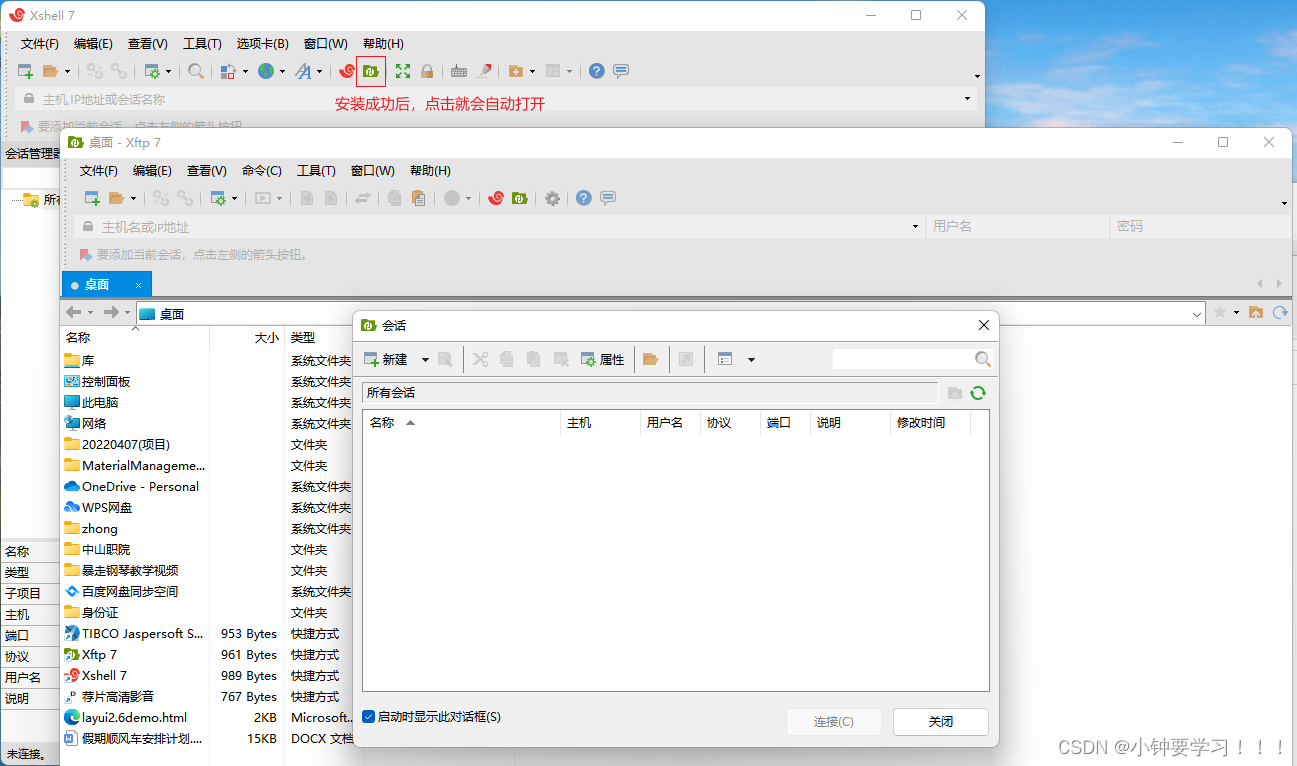Click the back navigation arrow in the file browser
Image resolution: width=1297 pixels, height=766 pixels.
[x=75, y=312]
